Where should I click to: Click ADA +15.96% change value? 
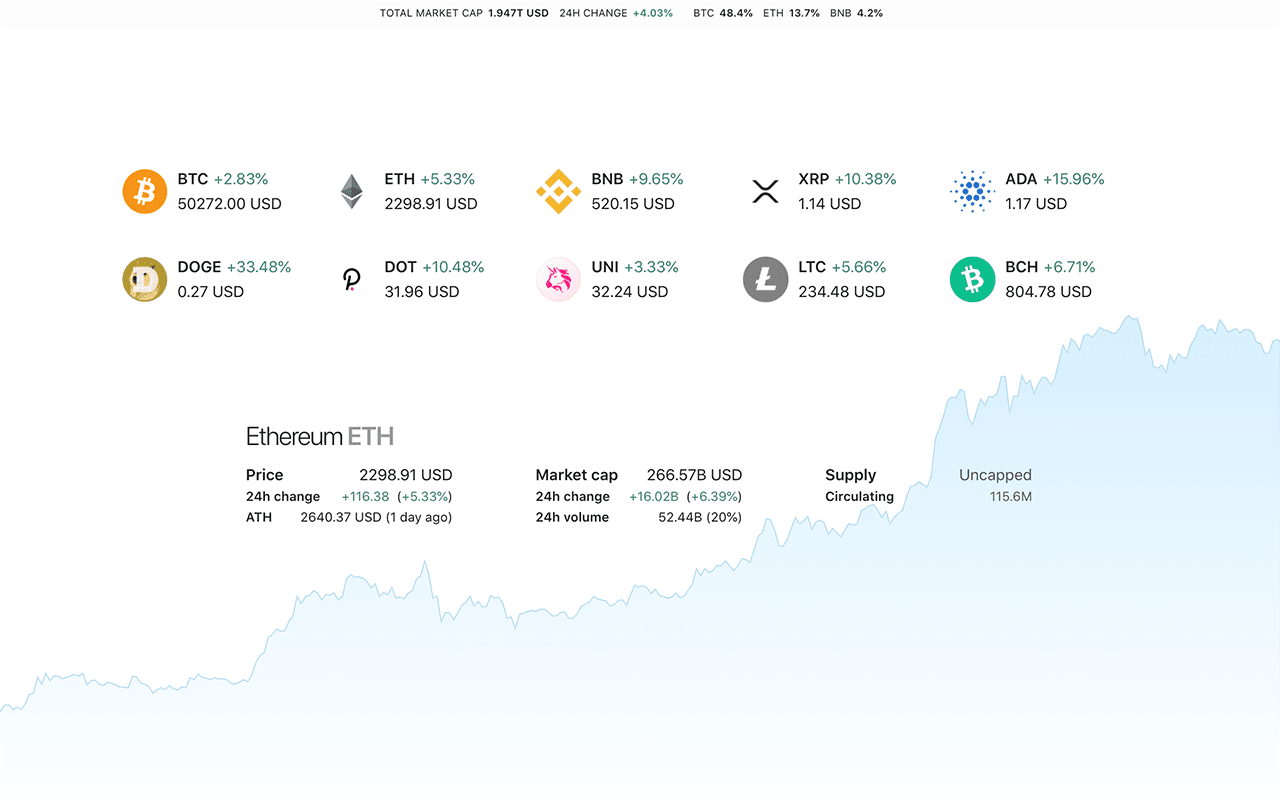pyautogui.click(x=1074, y=179)
